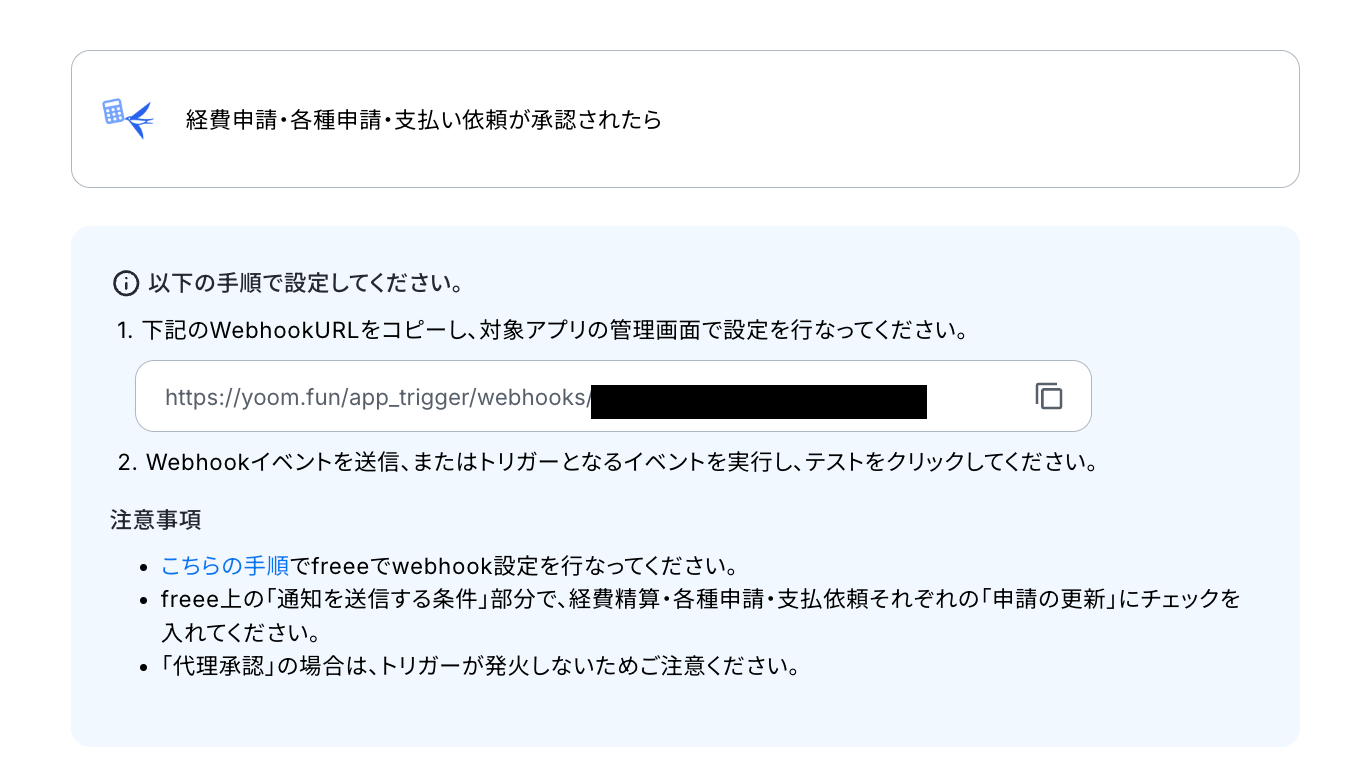Screen dimensions: 1346x758
Task: Click inside the Webhook URL field
Action: point(613,396)
